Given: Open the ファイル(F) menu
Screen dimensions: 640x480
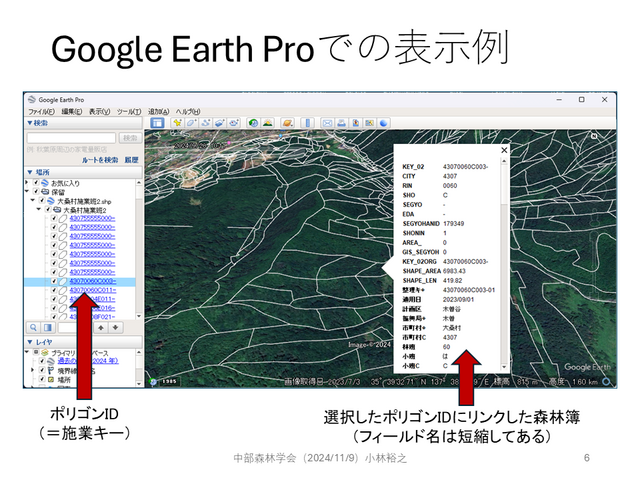Looking at the screenshot, I should [41, 111].
